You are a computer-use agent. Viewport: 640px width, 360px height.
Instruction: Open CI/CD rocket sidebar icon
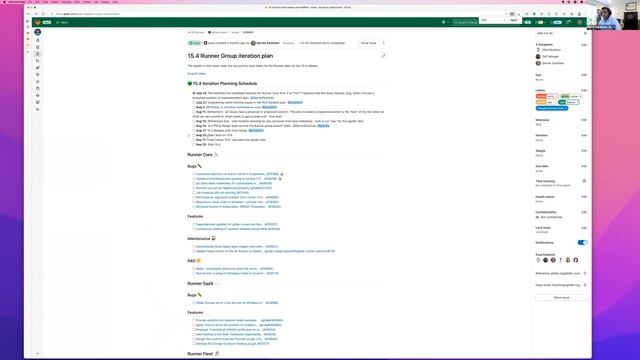[38, 68]
